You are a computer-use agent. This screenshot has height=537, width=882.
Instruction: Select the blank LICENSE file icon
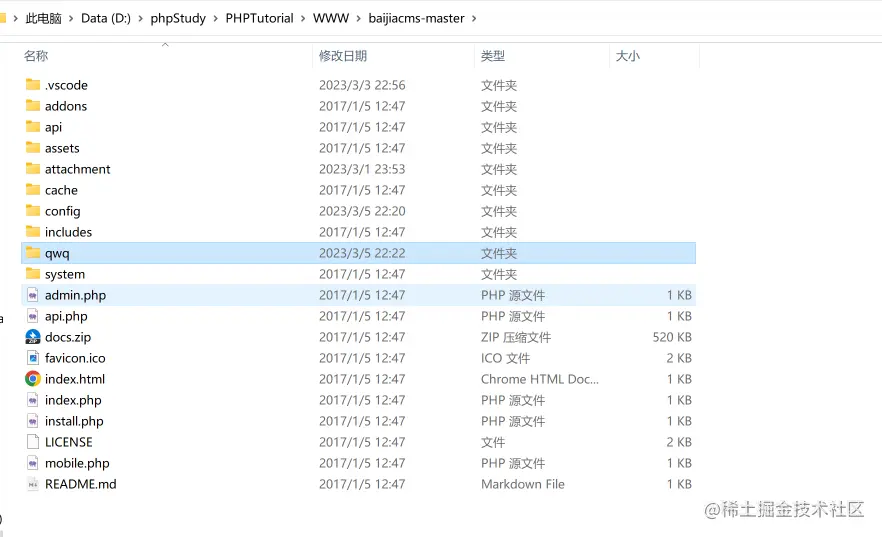[x=33, y=442]
